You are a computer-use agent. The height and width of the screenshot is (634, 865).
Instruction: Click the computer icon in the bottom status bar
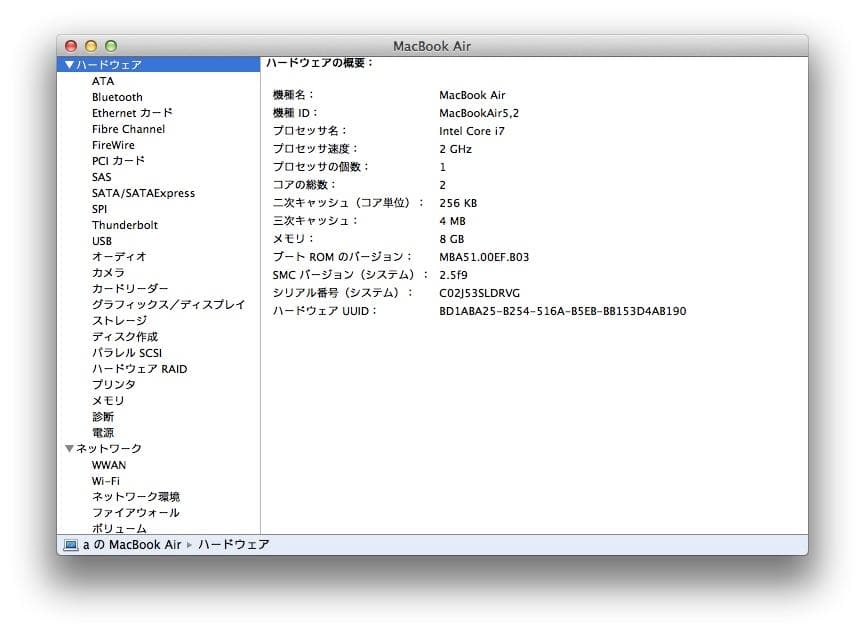(72, 545)
